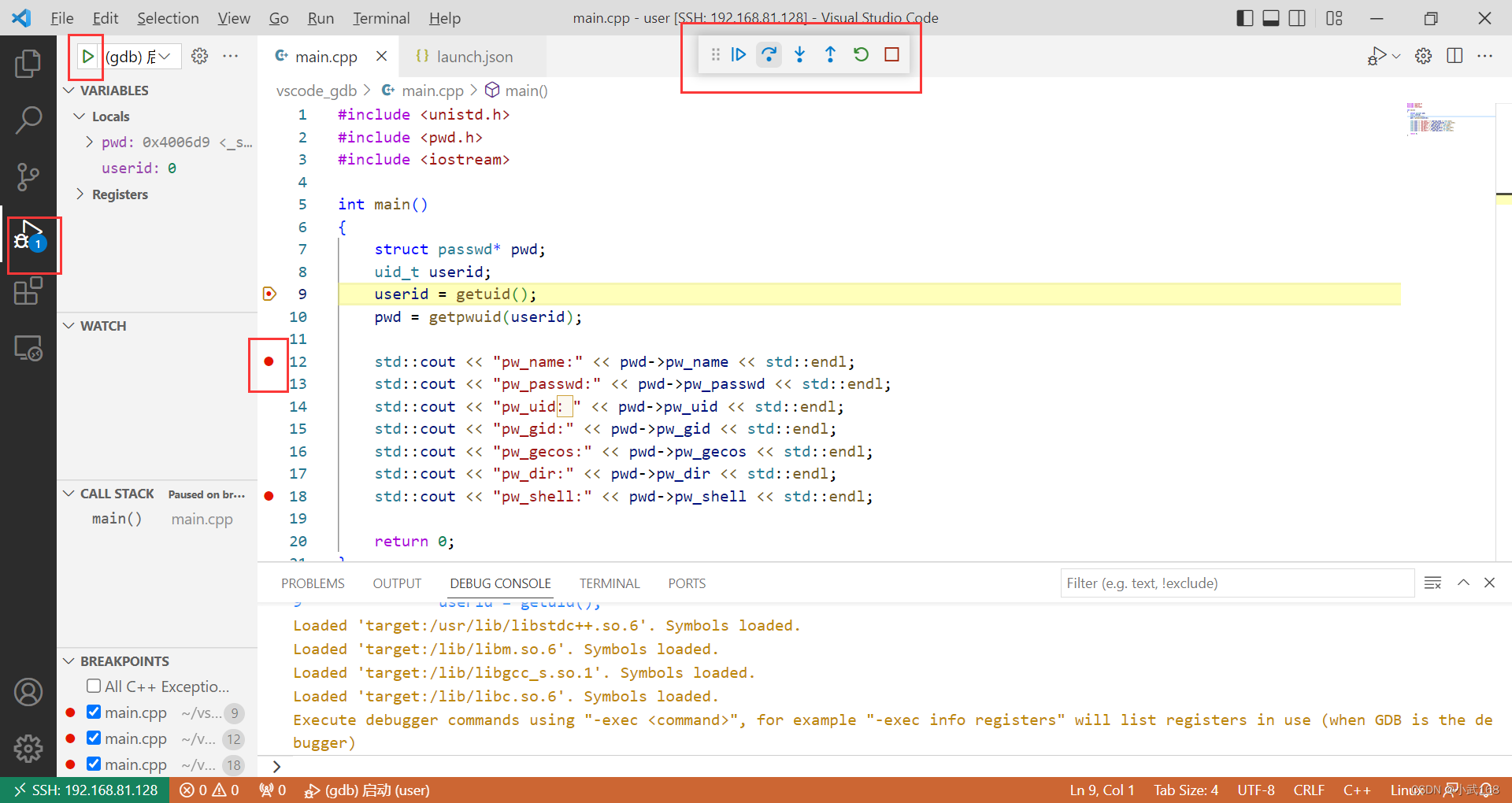Collapse the BREAKPOINTS section

click(69, 661)
